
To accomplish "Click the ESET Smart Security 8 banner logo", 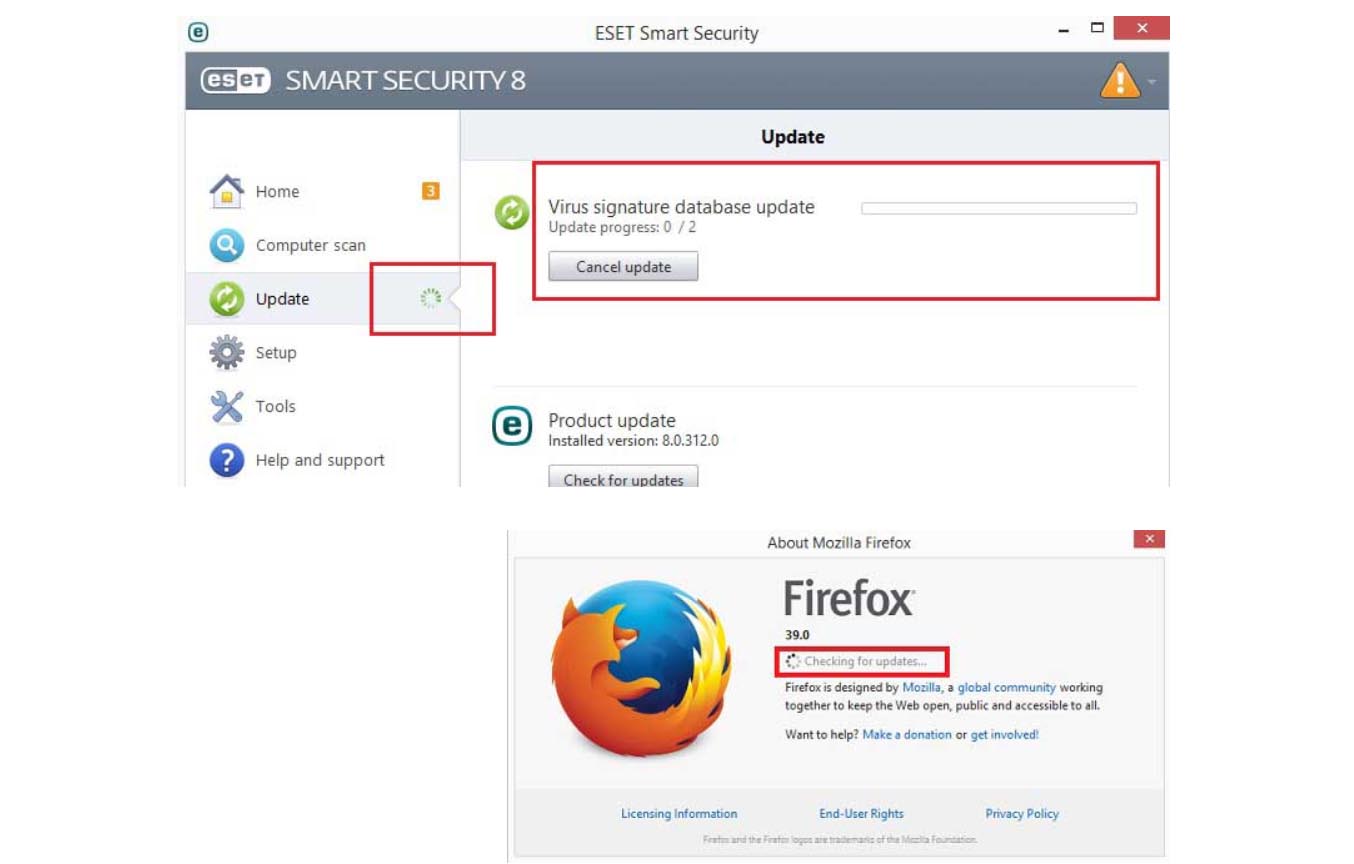I will click(363, 80).
